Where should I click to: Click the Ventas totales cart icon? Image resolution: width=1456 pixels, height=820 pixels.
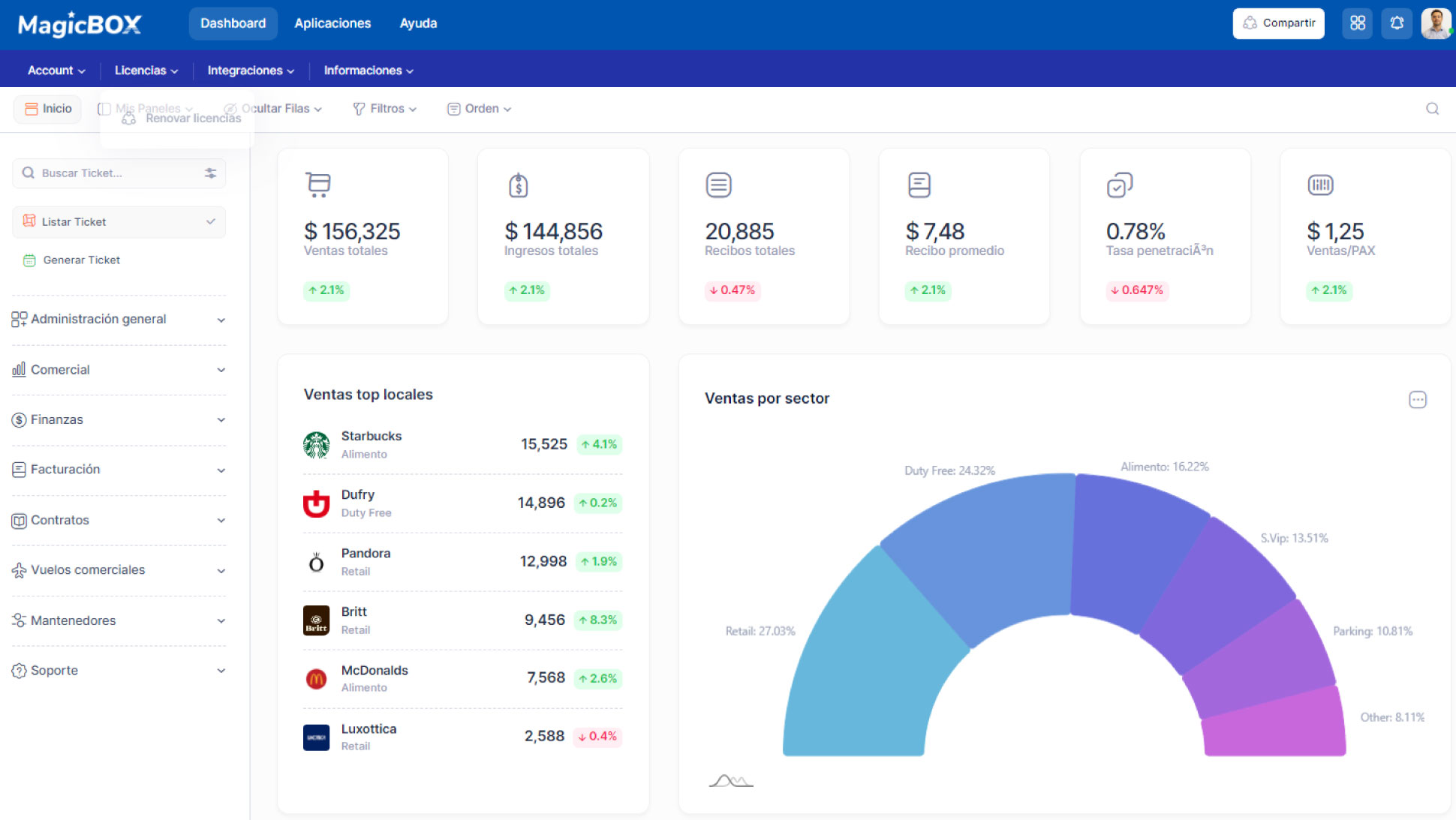pos(318,185)
